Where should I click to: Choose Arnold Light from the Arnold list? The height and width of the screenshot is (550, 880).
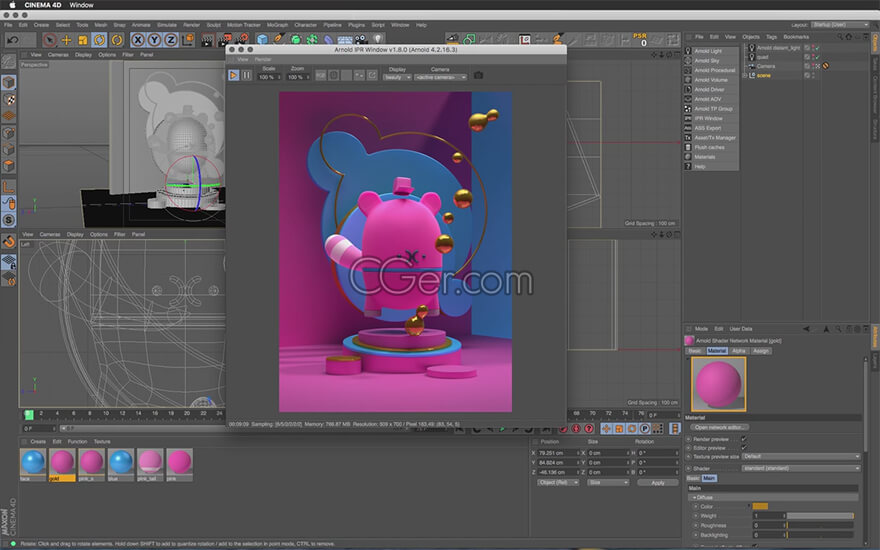tap(710, 51)
